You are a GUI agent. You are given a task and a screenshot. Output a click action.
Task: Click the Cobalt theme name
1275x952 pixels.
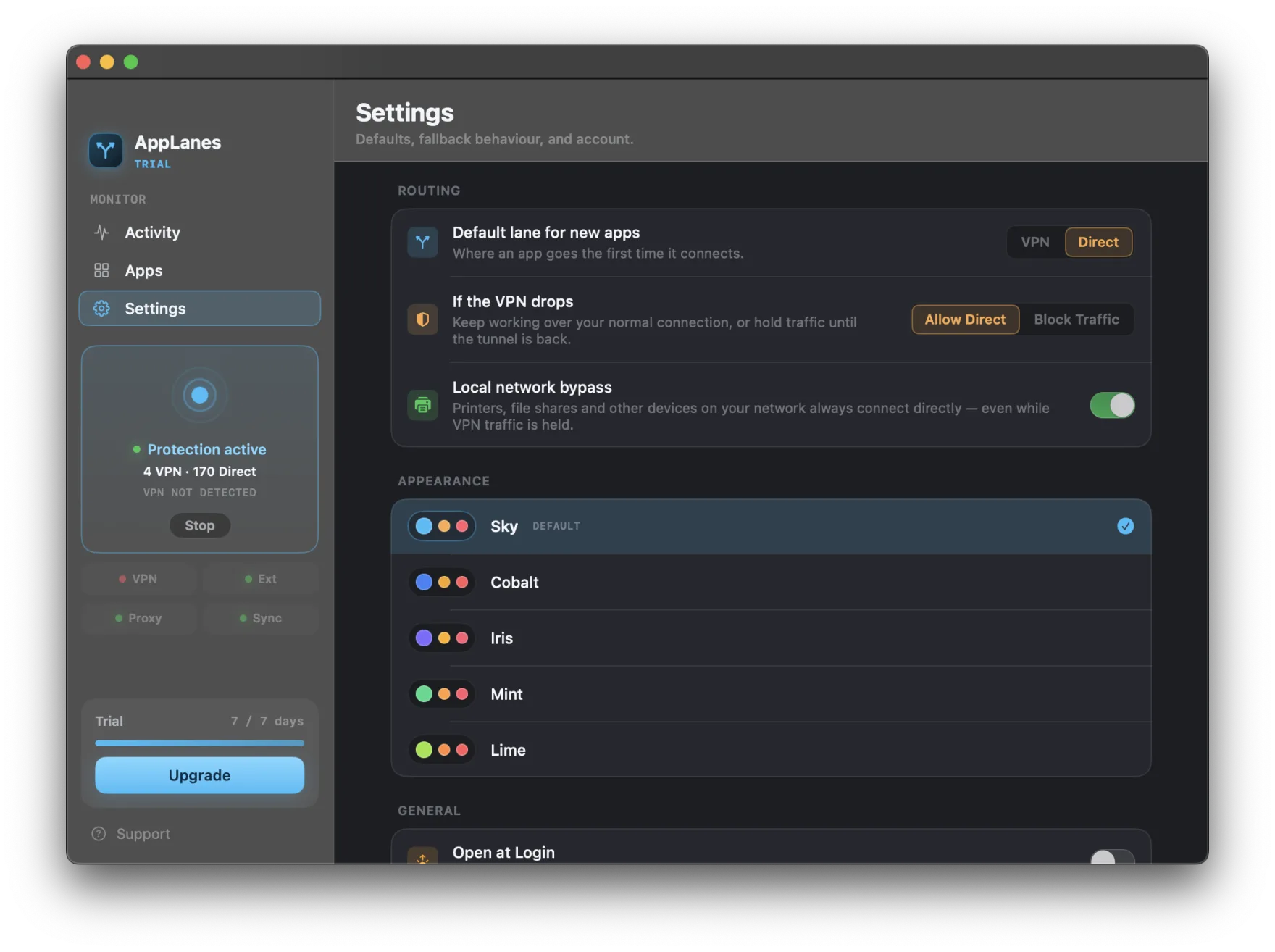coord(514,582)
